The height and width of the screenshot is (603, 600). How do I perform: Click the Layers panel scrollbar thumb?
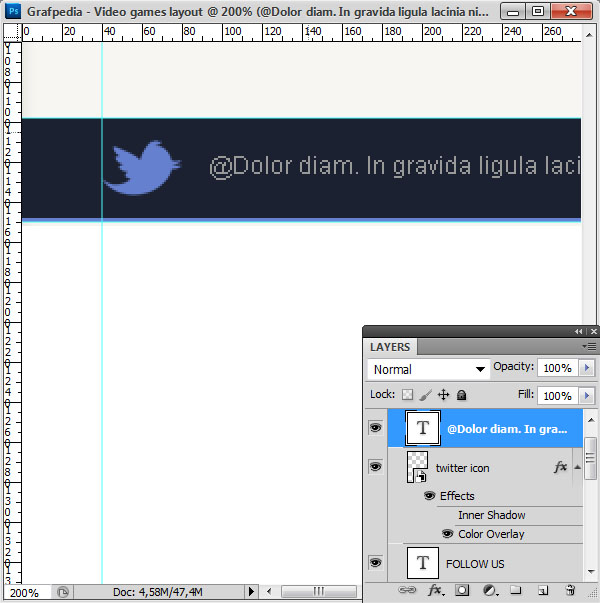coord(590,458)
